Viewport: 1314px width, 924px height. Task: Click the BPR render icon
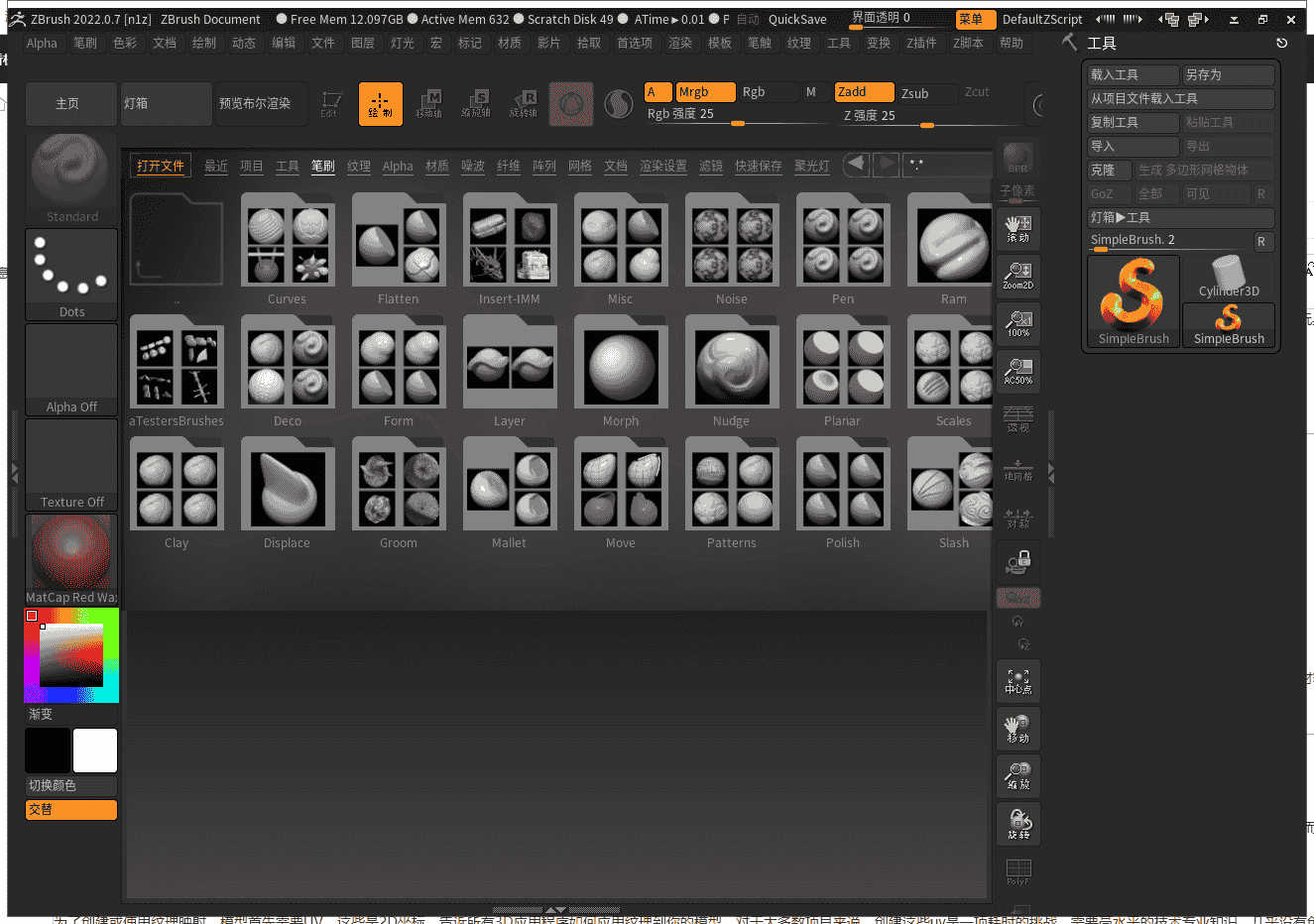click(1018, 157)
